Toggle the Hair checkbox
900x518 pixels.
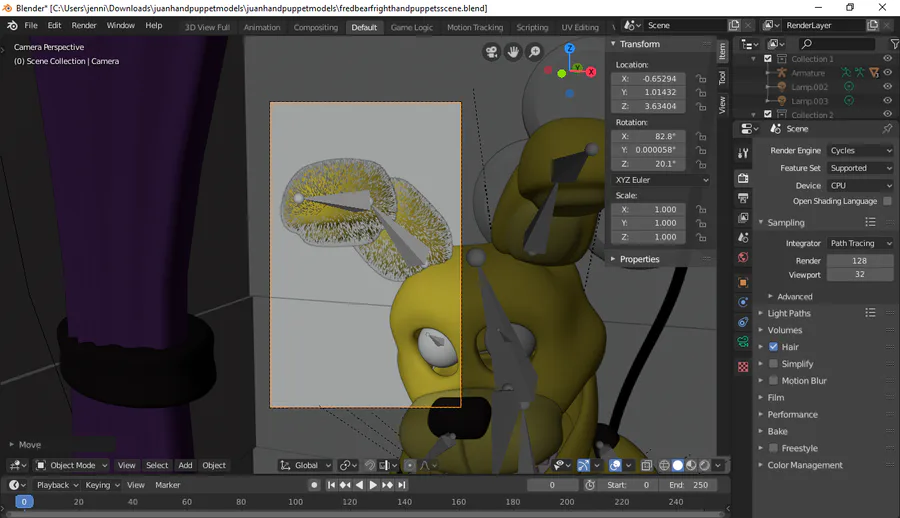[x=773, y=347]
